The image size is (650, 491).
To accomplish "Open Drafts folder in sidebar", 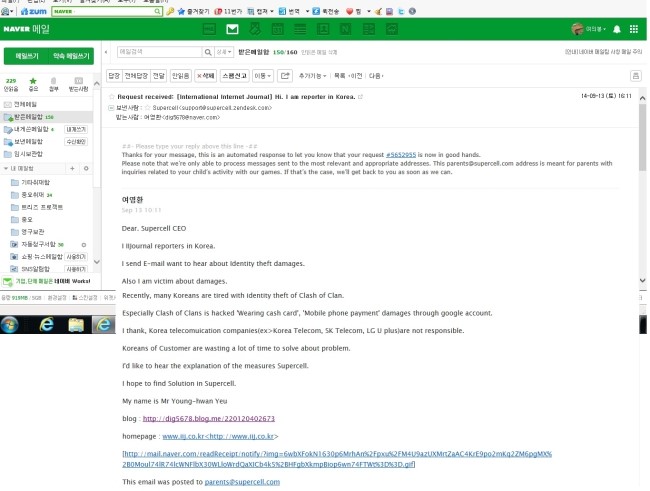I will pyautogui.click(x=28, y=154).
